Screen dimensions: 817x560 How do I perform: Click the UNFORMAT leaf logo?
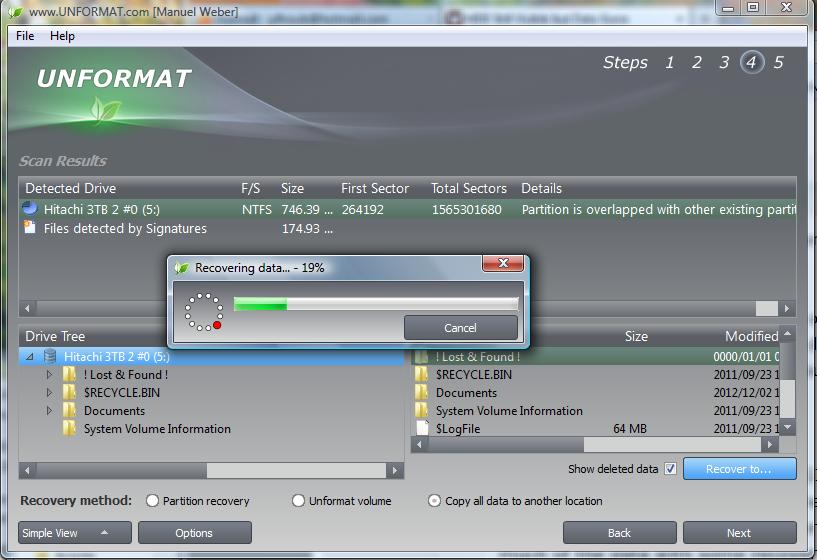click(x=105, y=109)
